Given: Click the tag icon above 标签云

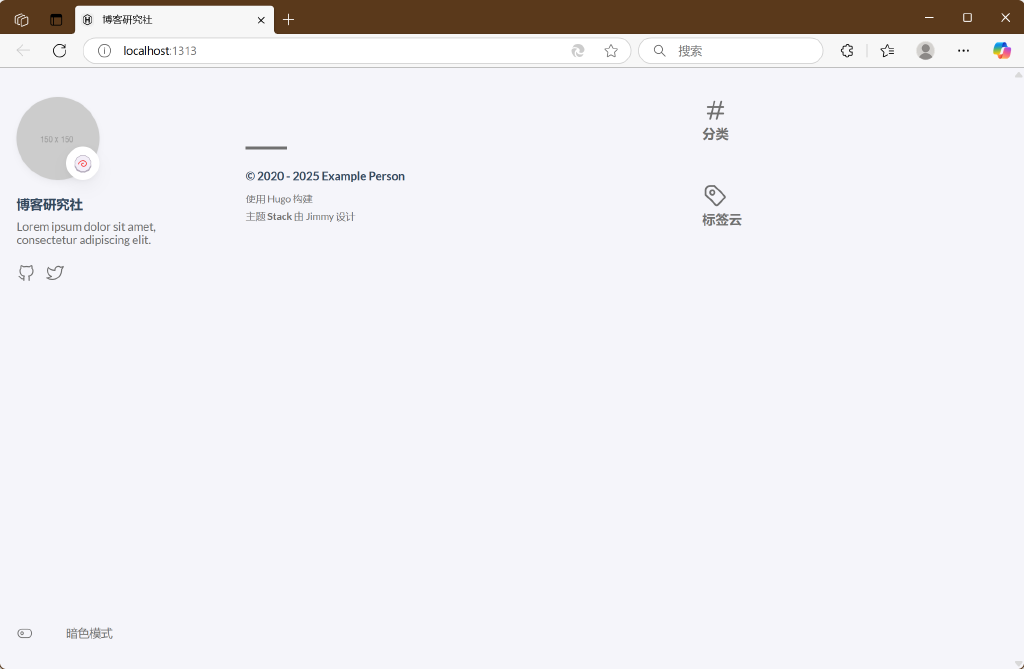Looking at the screenshot, I should 713,196.
